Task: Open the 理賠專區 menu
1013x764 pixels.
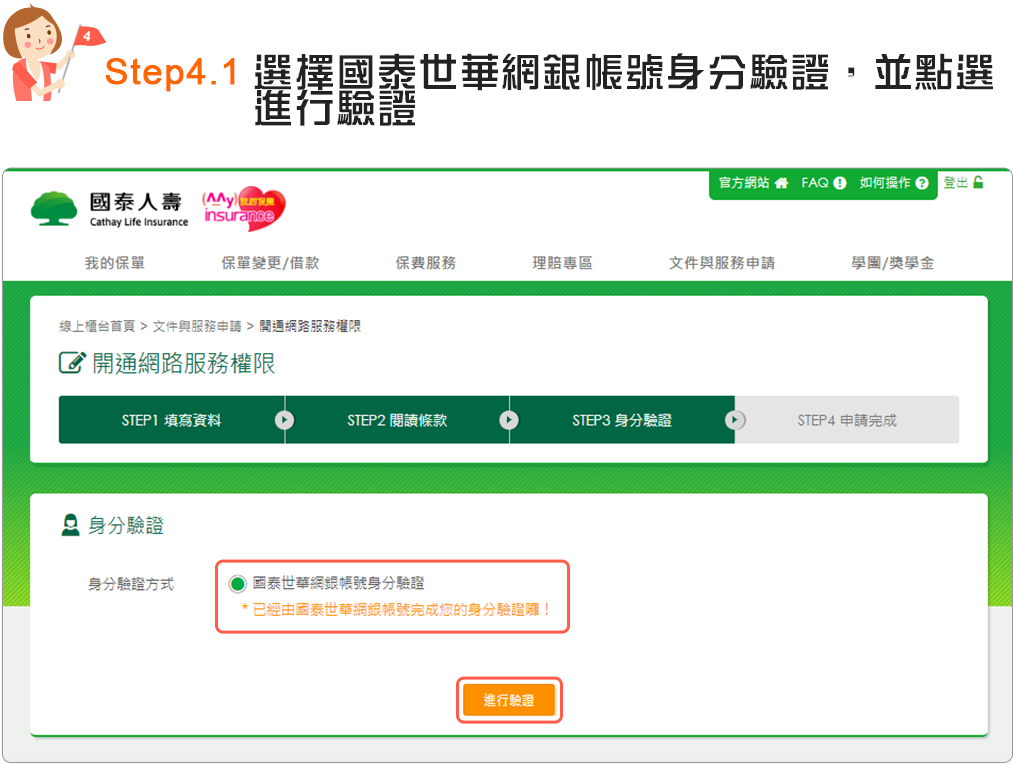Action: click(x=562, y=263)
